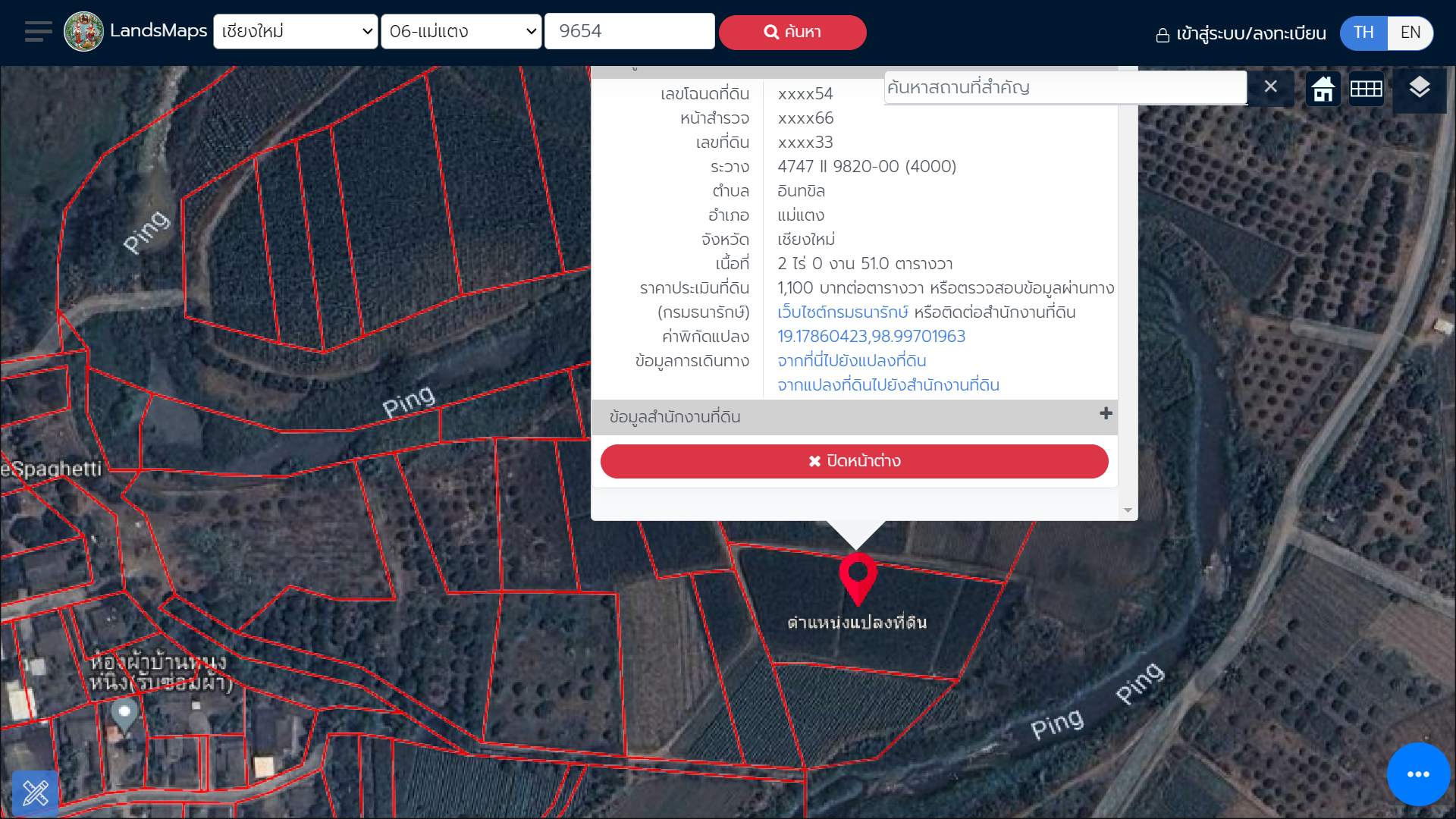Viewport: 1456px width, 819px height.
Task: Open the parcel coordinates link 19.17860423,98.99701963
Action: (x=871, y=336)
